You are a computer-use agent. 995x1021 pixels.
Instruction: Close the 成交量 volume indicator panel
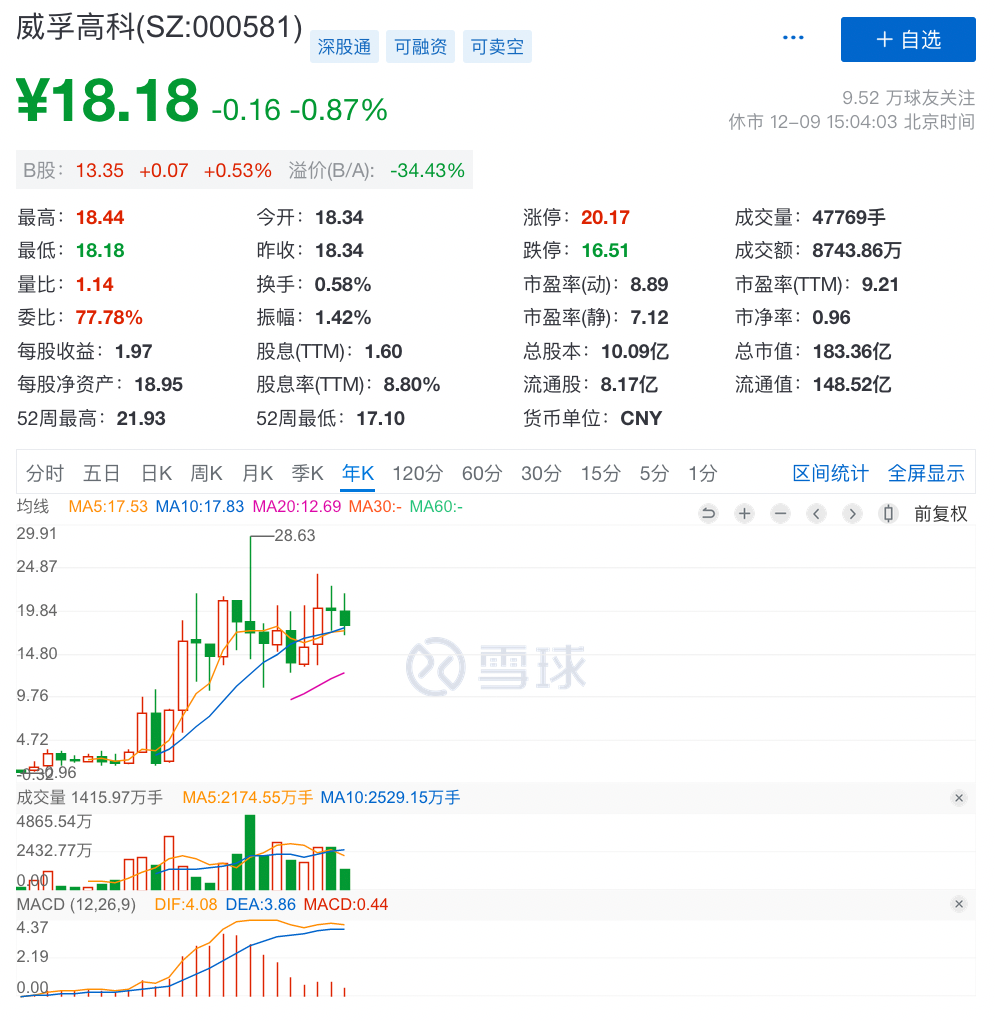coord(959,798)
